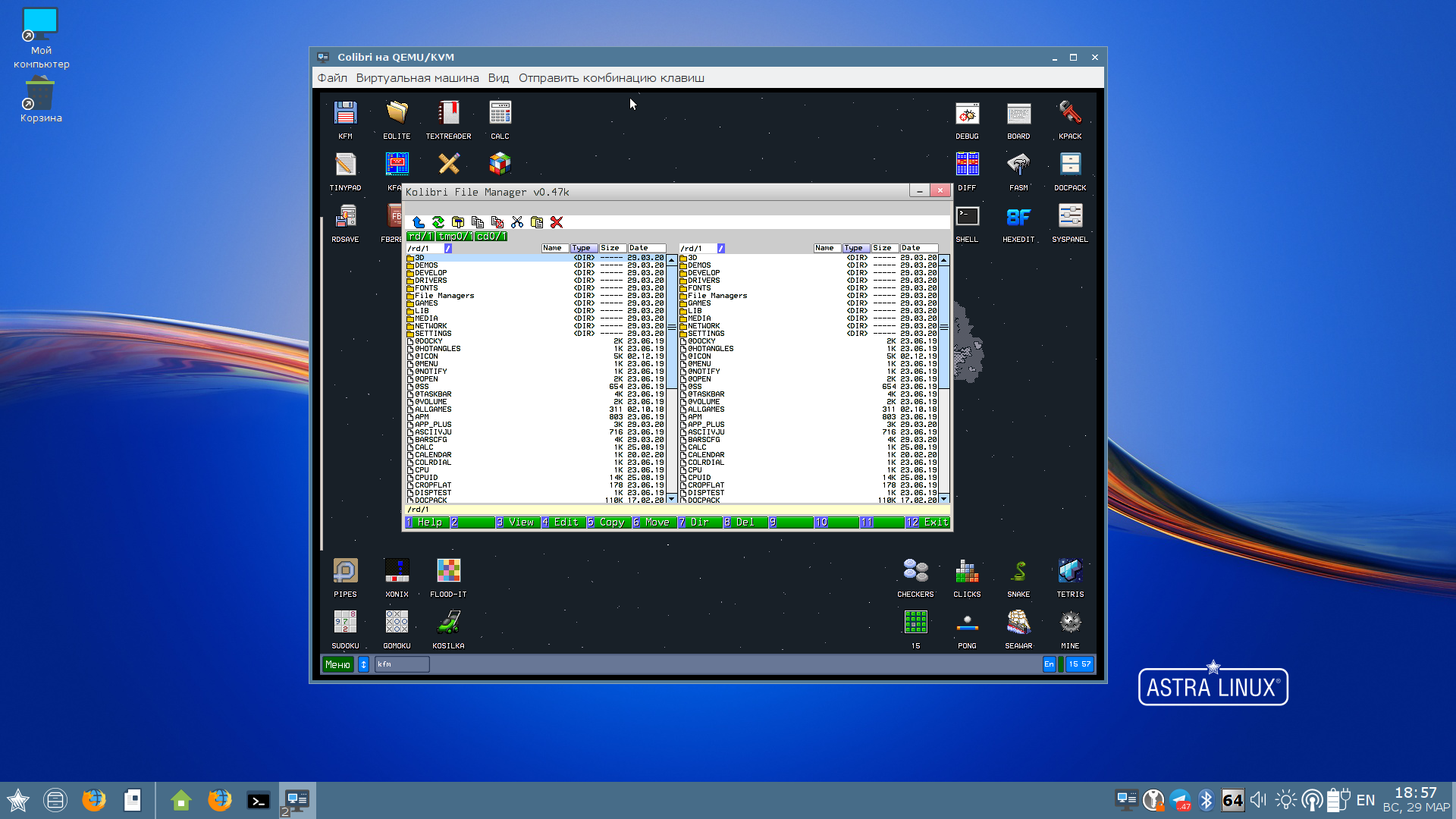The height and width of the screenshot is (819, 1456).
Task: Switch to the cd0/1 drive button
Action: click(491, 237)
